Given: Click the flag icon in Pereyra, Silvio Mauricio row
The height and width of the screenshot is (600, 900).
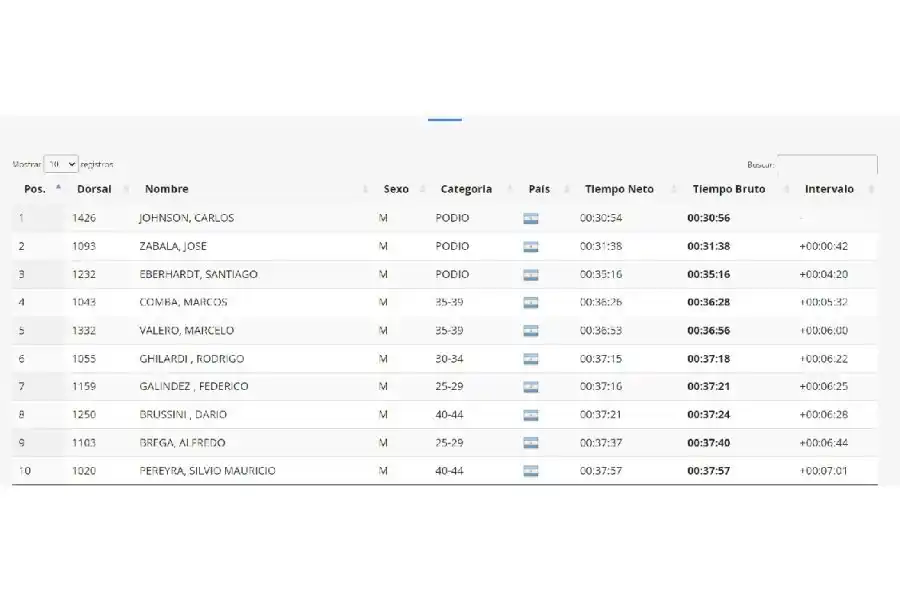Looking at the screenshot, I should coord(531,471).
